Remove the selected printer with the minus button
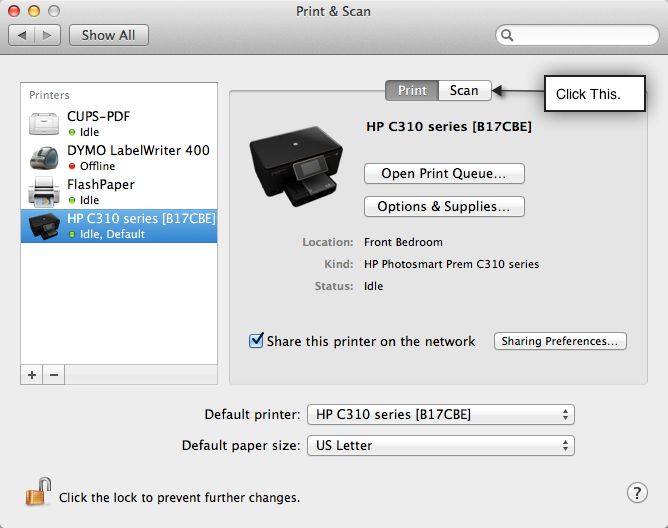Viewport: 668px width, 528px height. (54, 375)
